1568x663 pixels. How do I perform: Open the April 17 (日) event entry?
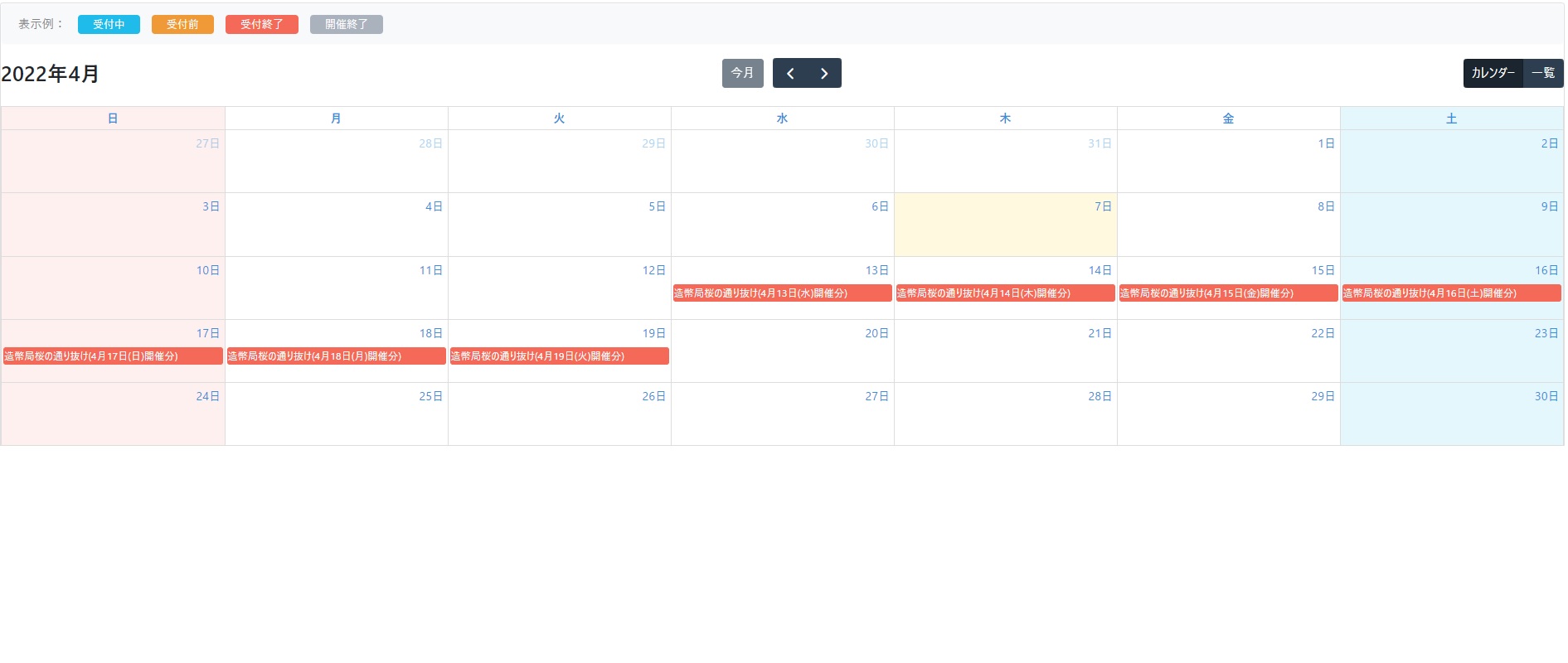(113, 356)
